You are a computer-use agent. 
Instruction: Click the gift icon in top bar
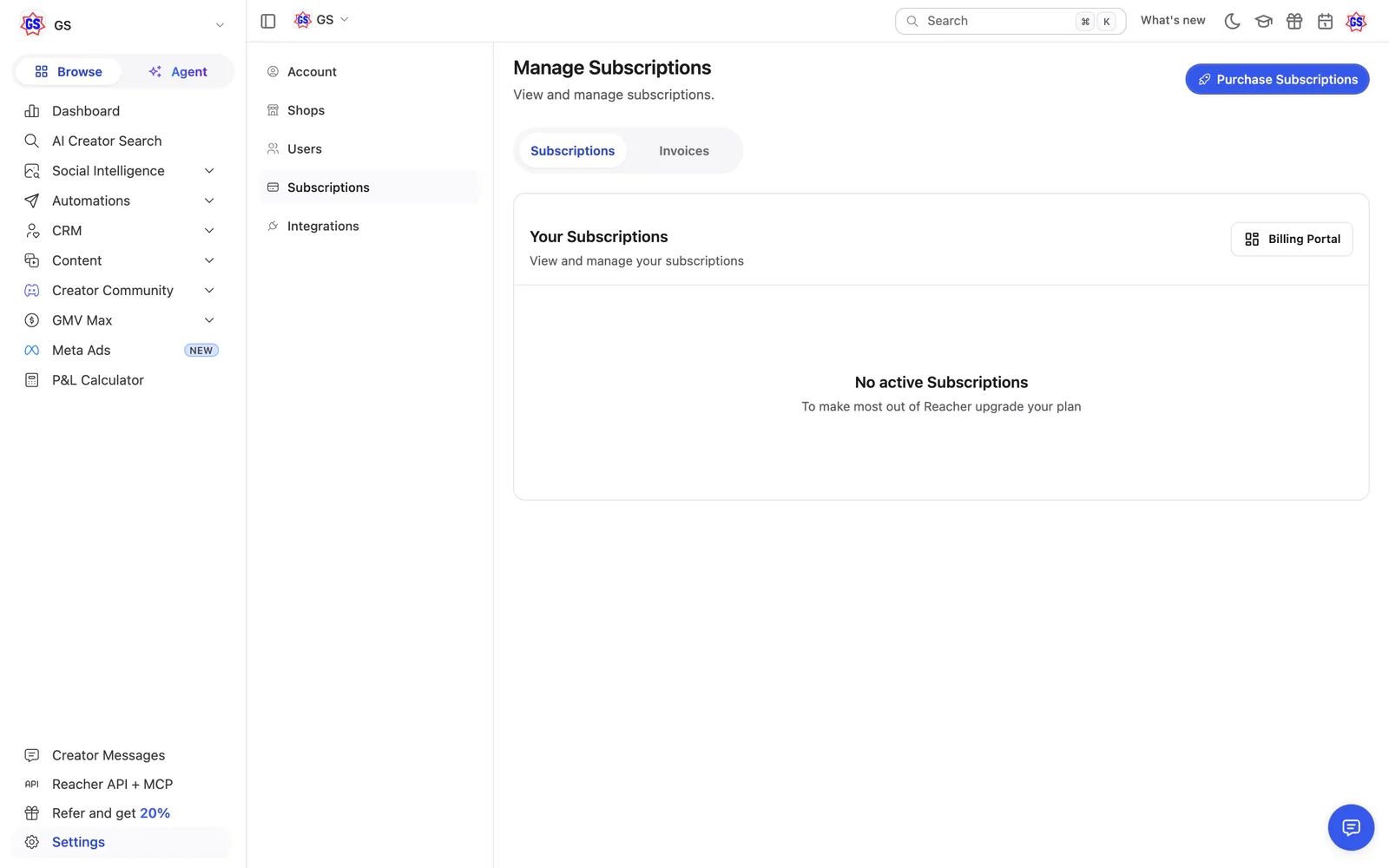coord(1294,21)
